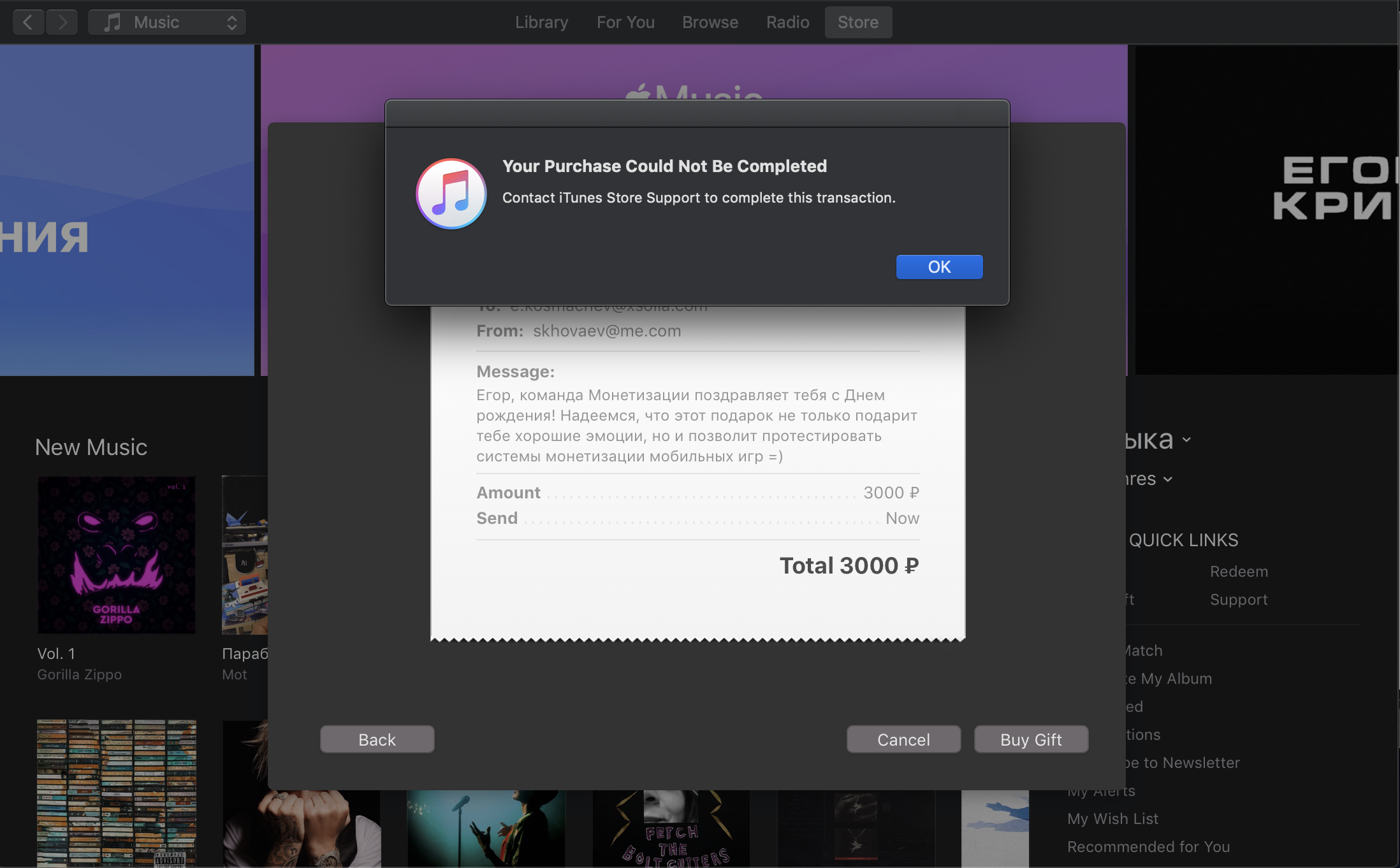
Task: Open My Wish List link
Action: [x=1112, y=819]
